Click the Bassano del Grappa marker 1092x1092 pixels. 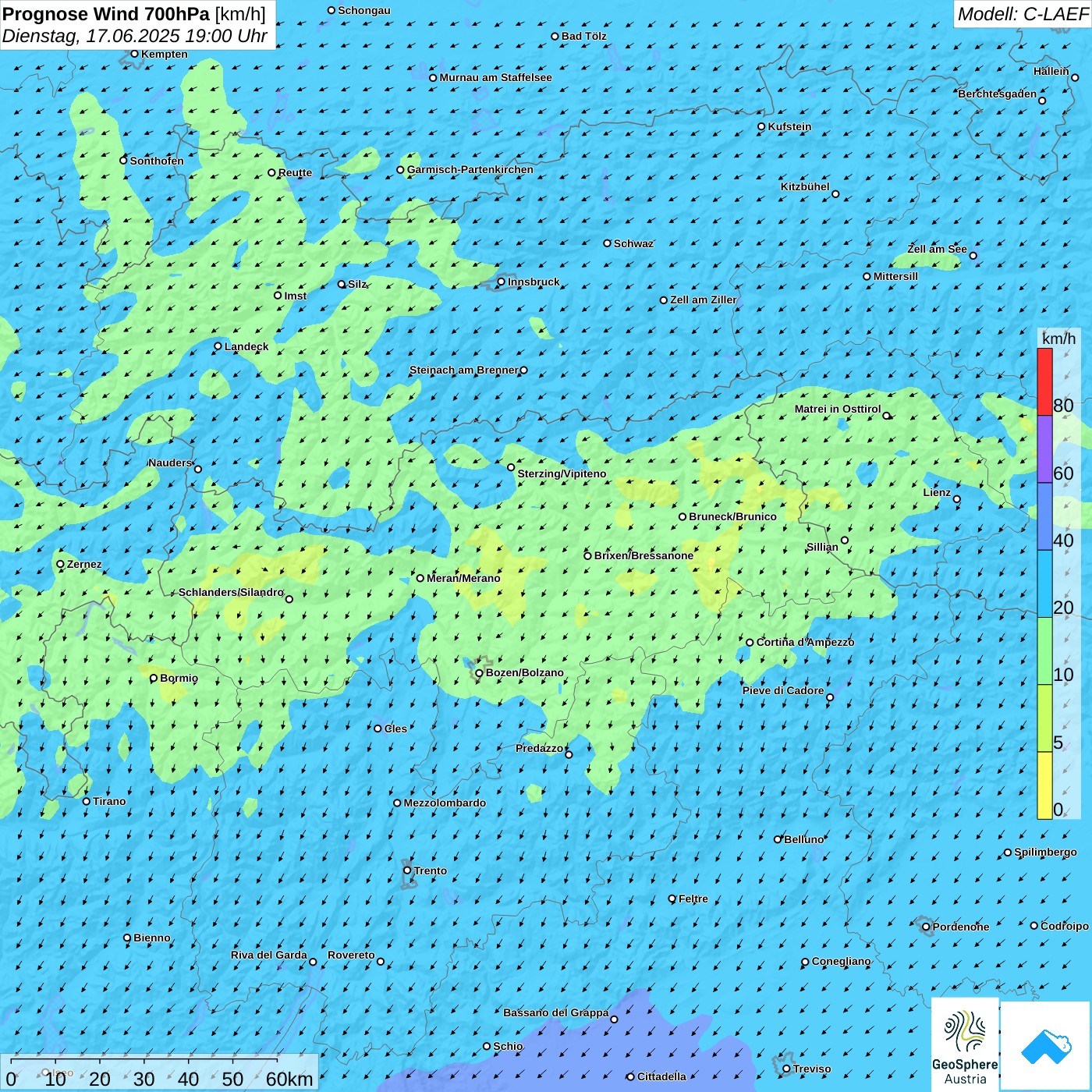pos(614,1019)
